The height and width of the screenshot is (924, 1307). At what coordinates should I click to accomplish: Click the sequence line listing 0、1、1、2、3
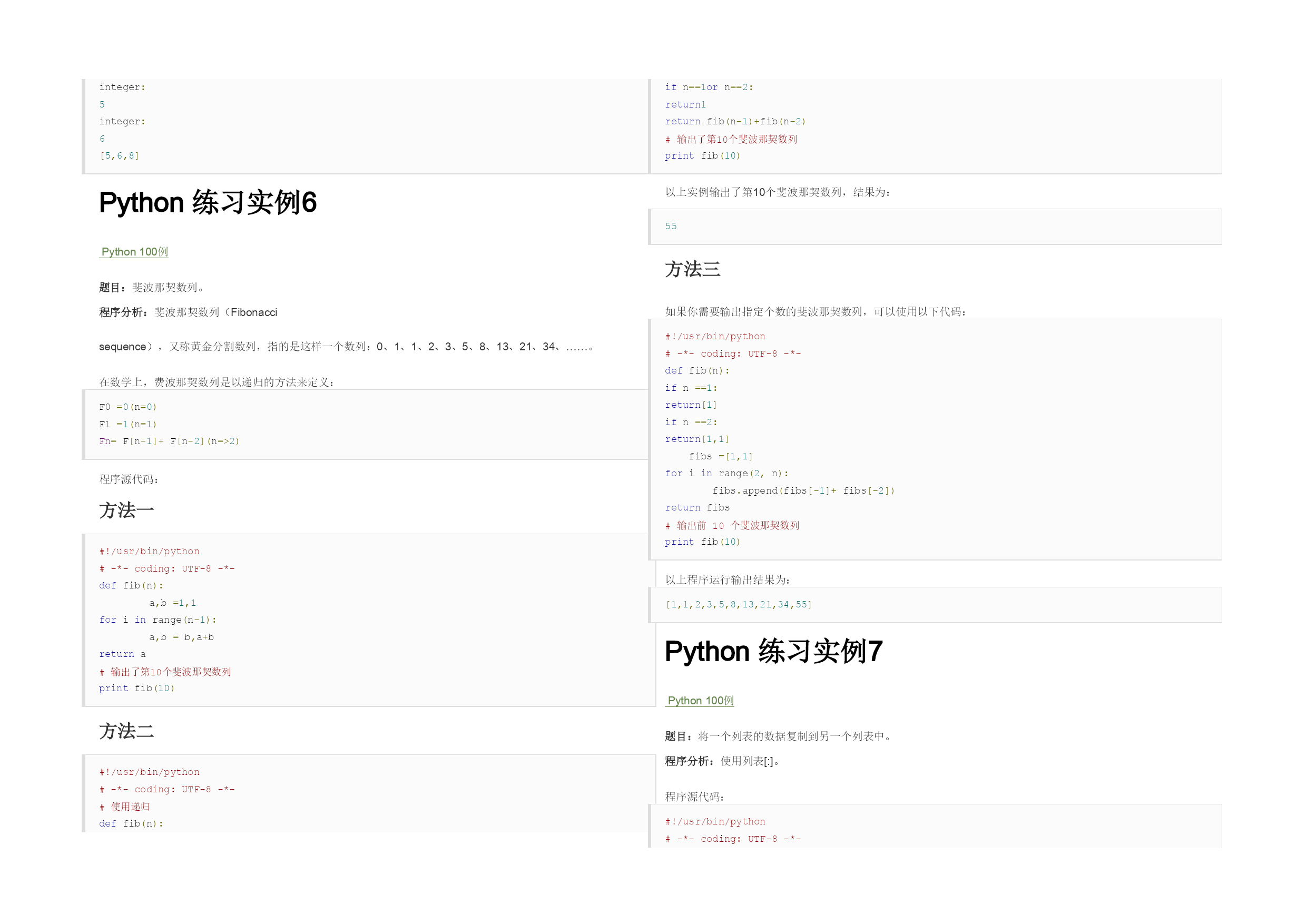347,347
